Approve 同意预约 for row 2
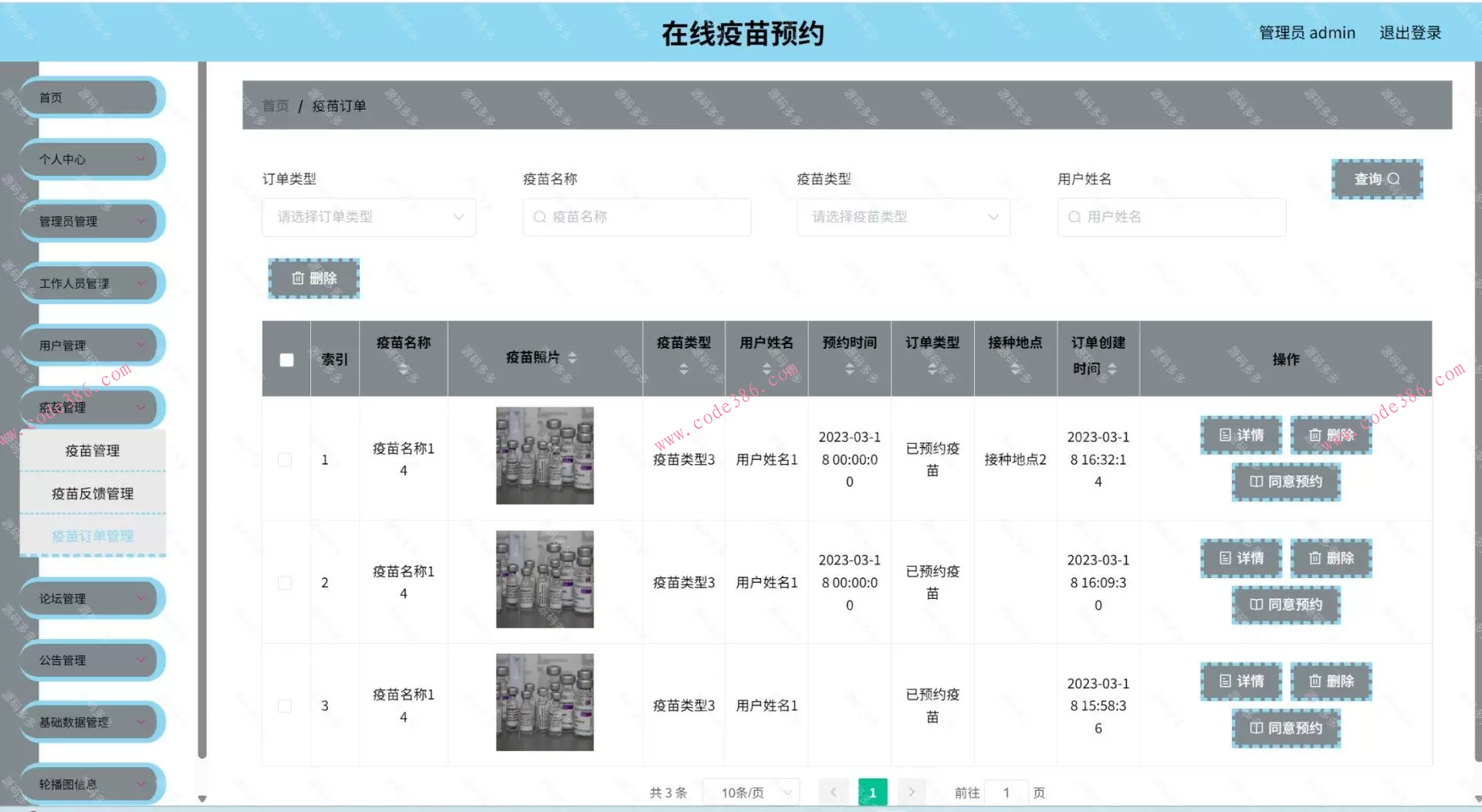1482x812 pixels. pos(1286,604)
